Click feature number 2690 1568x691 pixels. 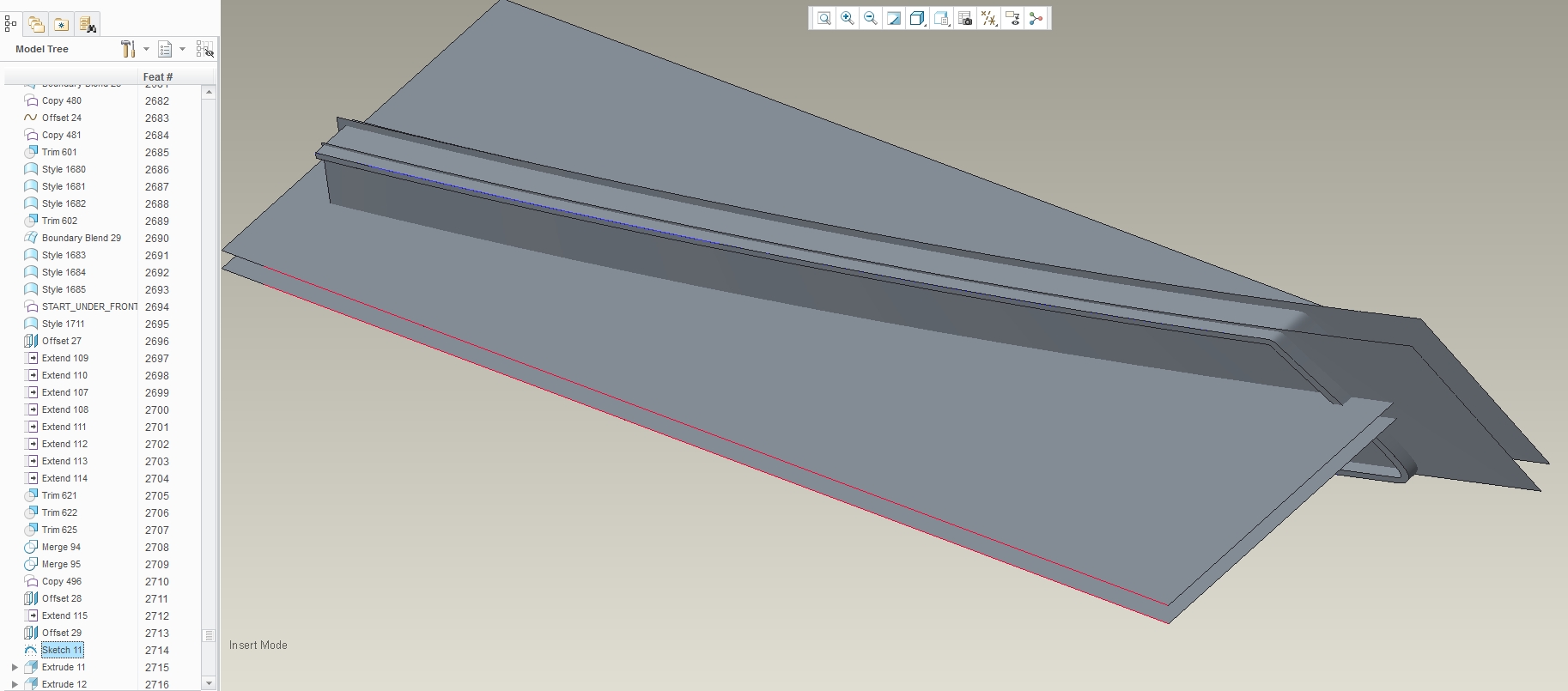[157, 239]
